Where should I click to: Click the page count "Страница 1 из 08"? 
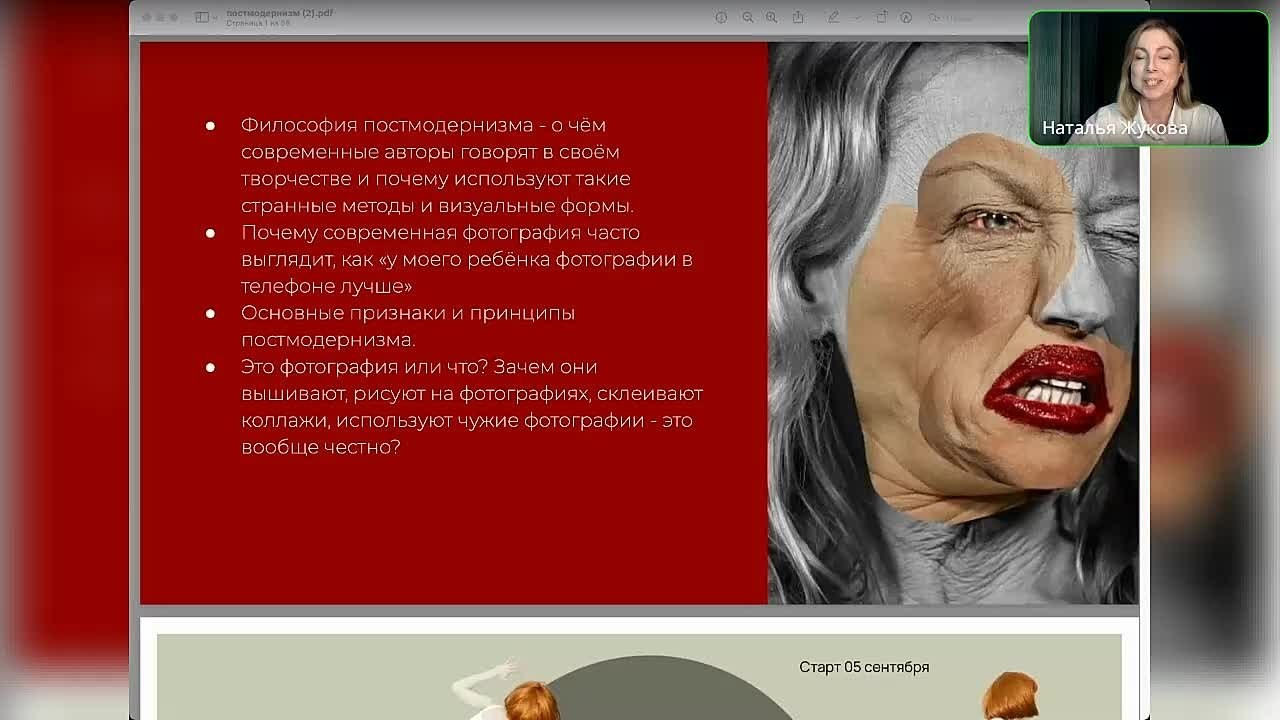tap(256, 23)
